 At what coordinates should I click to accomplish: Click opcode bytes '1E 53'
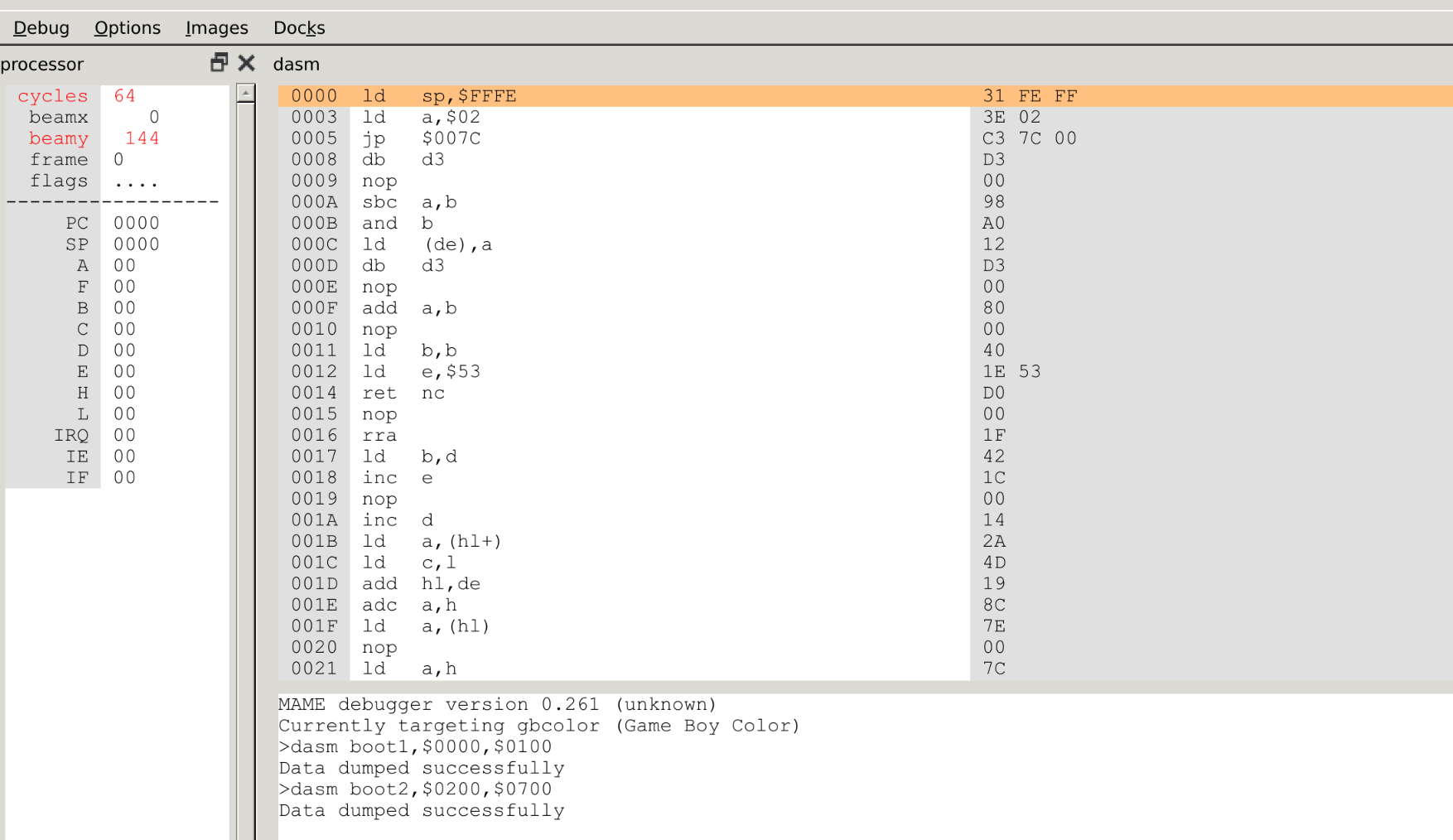tap(1011, 372)
